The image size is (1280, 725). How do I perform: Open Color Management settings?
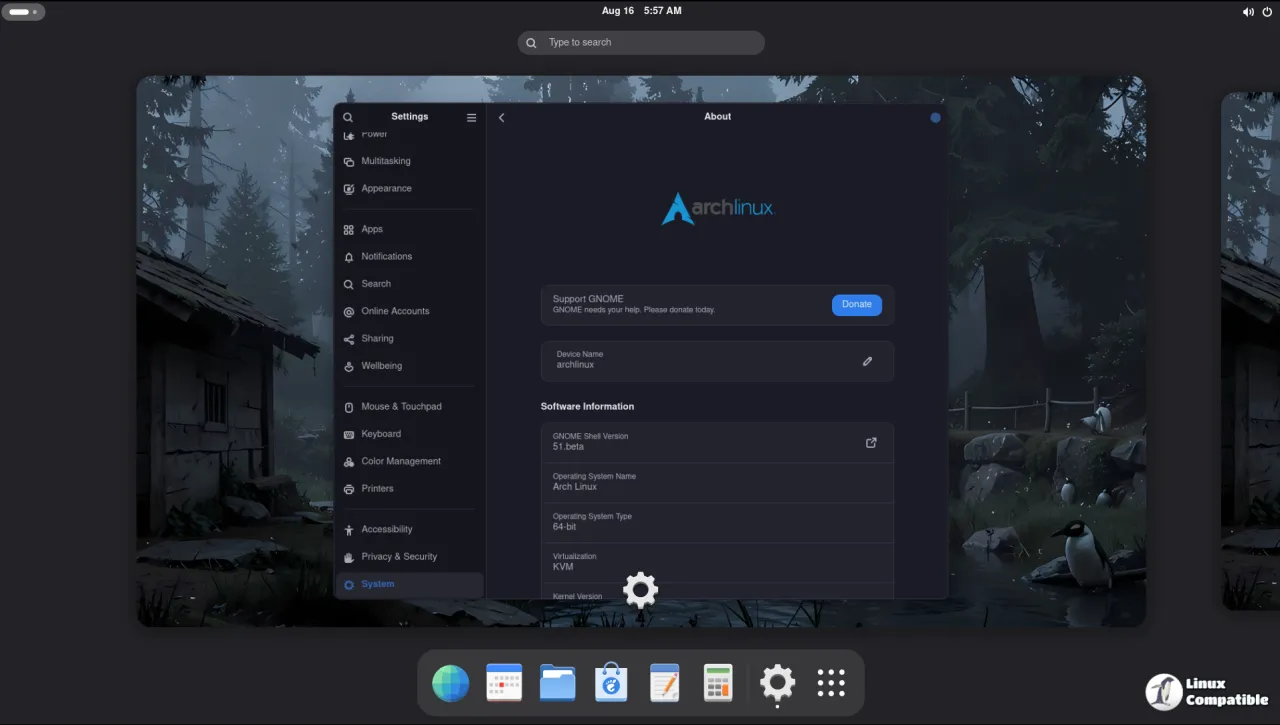pos(408,461)
